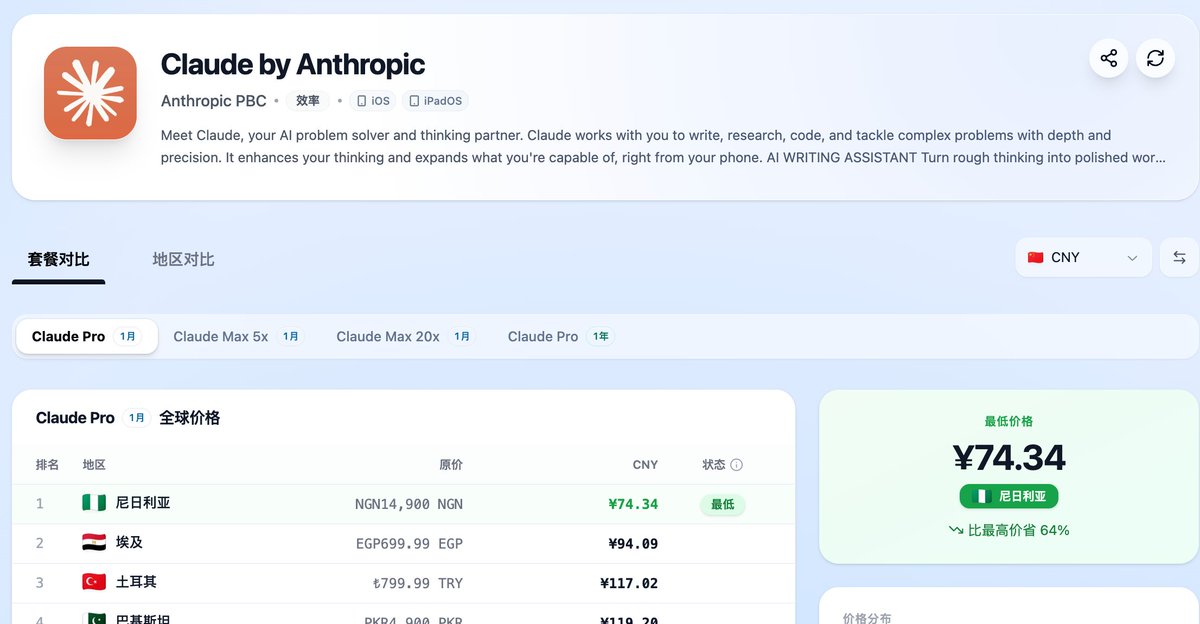The width and height of the screenshot is (1200, 624).
Task: Click the 埃及 region name
Action: pyautogui.click(x=130, y=543)
